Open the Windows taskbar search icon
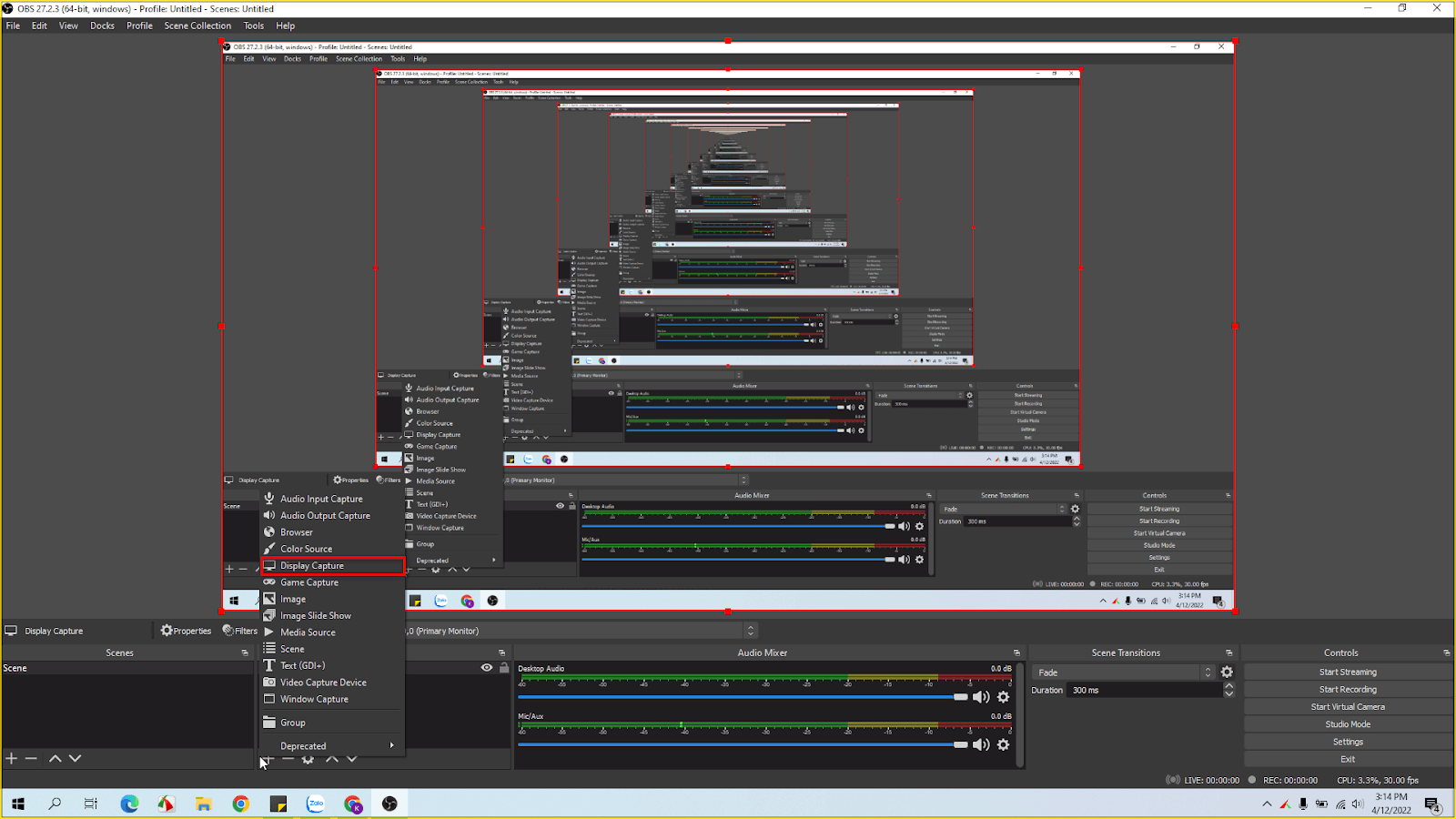Viewport: 1456px width, 819px height. click(55, 804)
